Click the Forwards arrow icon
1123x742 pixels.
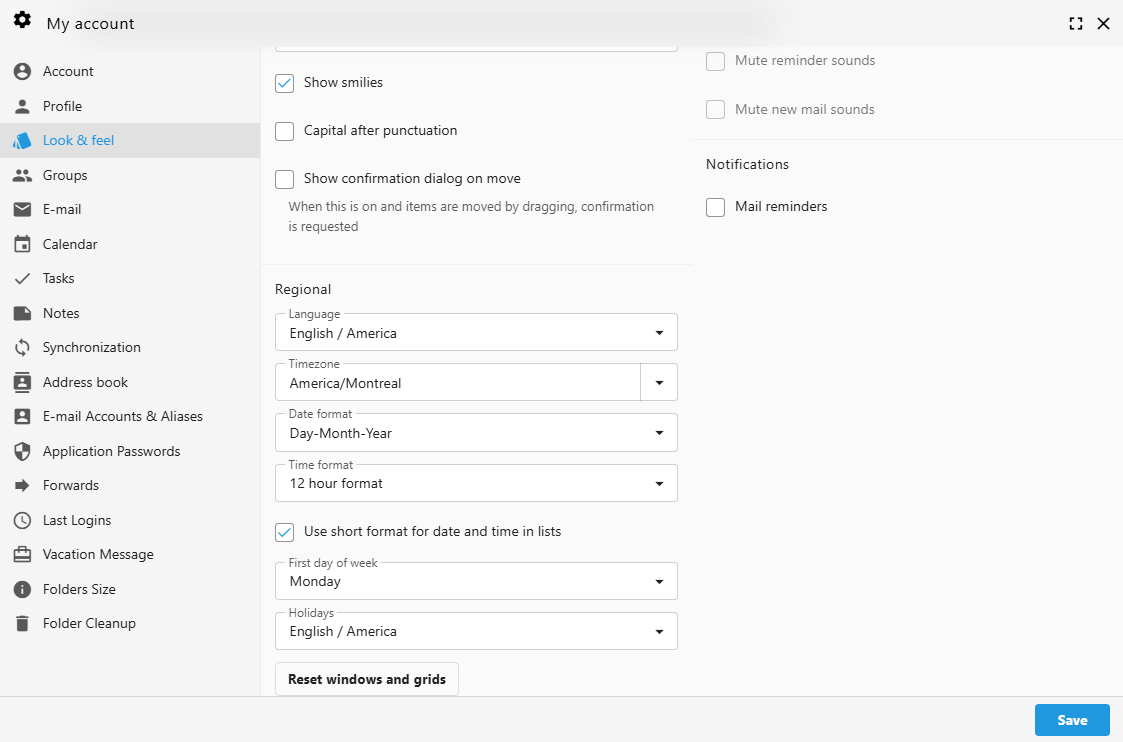(x=23, y=485)
